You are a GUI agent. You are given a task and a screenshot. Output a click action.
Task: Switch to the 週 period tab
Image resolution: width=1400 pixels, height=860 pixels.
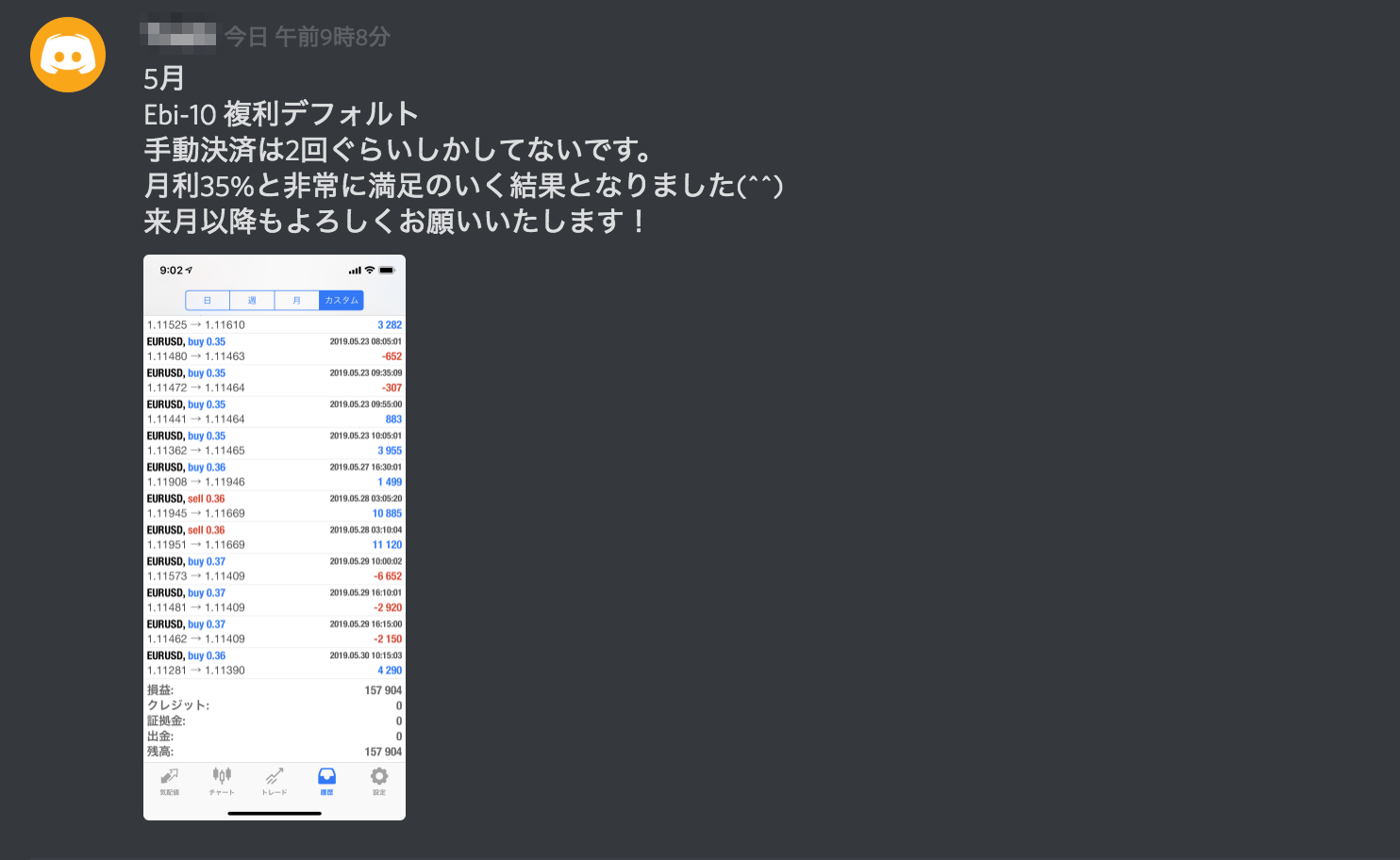click(252, 301)
